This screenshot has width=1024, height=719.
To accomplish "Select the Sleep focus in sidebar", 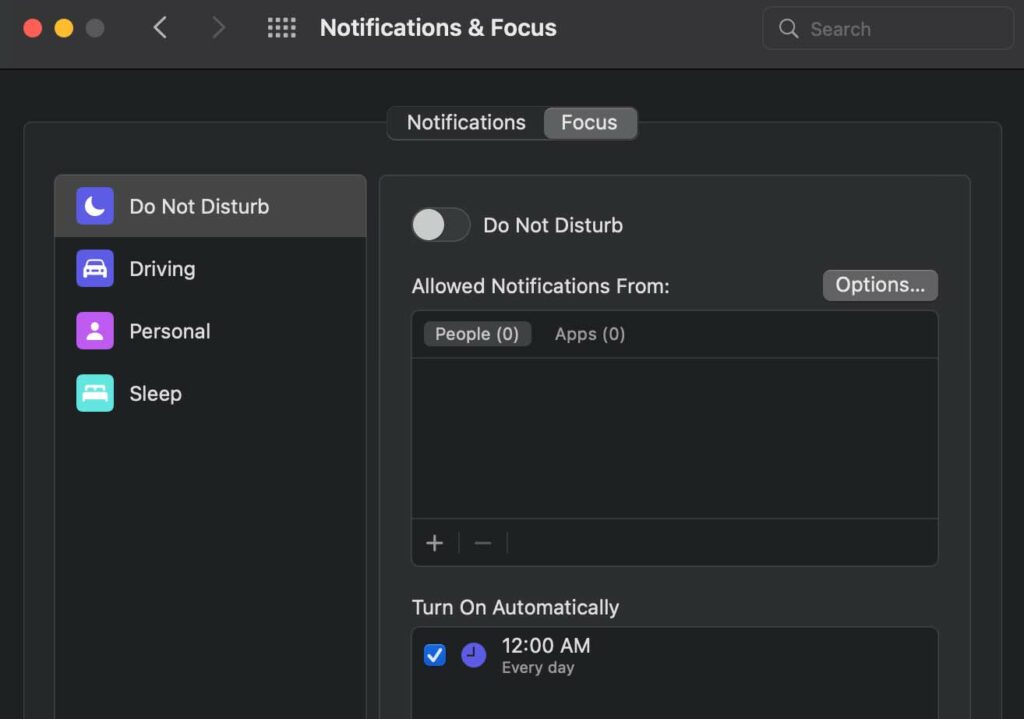I will click(156, 393).
